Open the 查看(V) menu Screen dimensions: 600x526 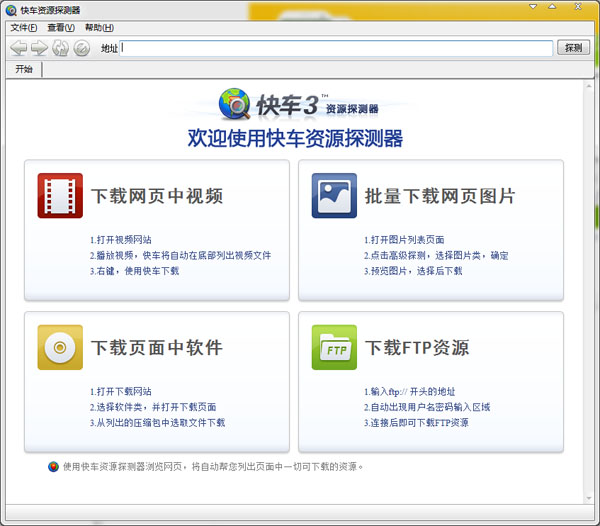62,28
